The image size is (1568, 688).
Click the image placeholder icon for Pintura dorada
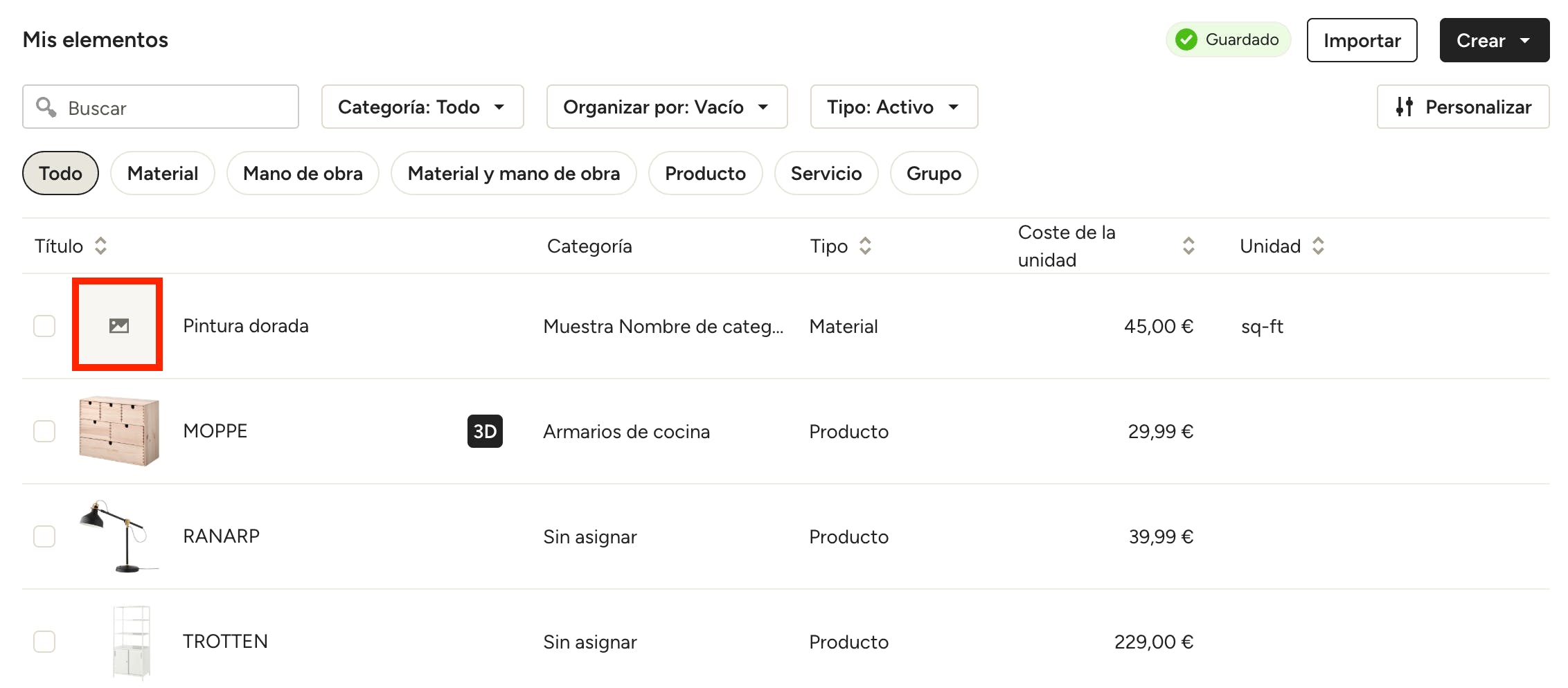(x=118, y=325)
